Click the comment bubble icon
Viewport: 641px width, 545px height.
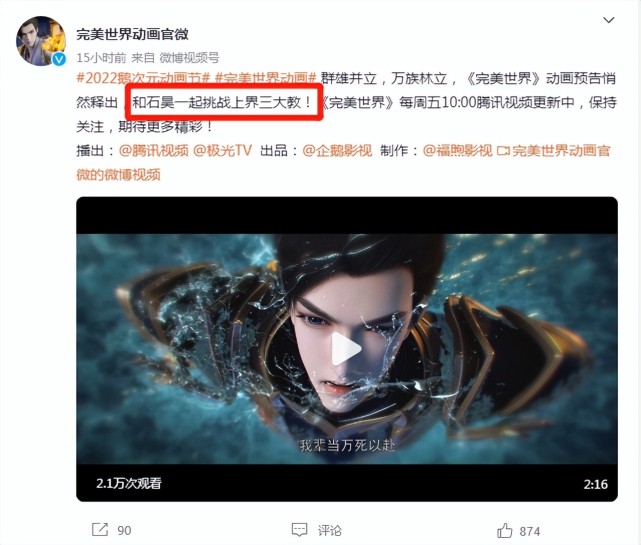[299, 530]
